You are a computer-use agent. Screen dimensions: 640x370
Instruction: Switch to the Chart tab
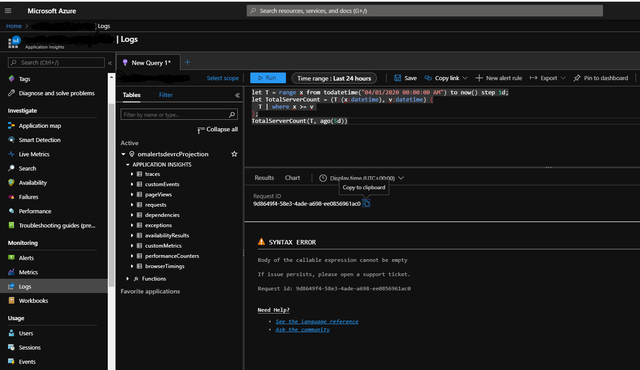pos(292,178)
